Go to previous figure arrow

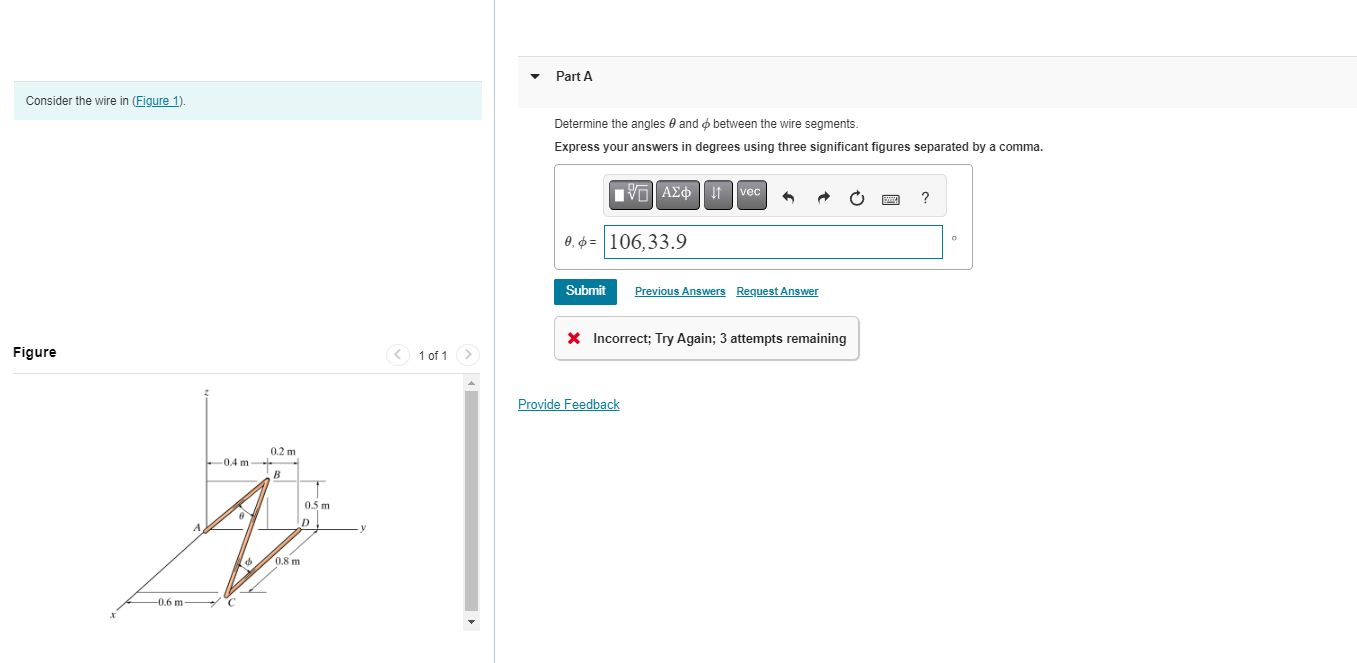coord(398,355)
